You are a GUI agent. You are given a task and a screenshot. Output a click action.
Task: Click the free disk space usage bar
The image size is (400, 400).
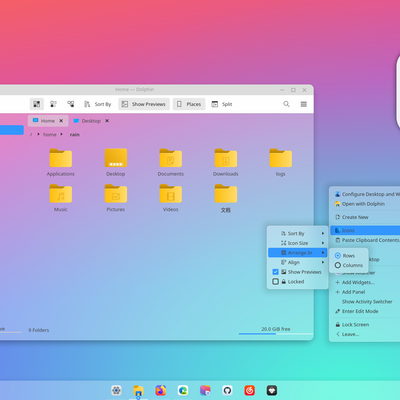276,333
